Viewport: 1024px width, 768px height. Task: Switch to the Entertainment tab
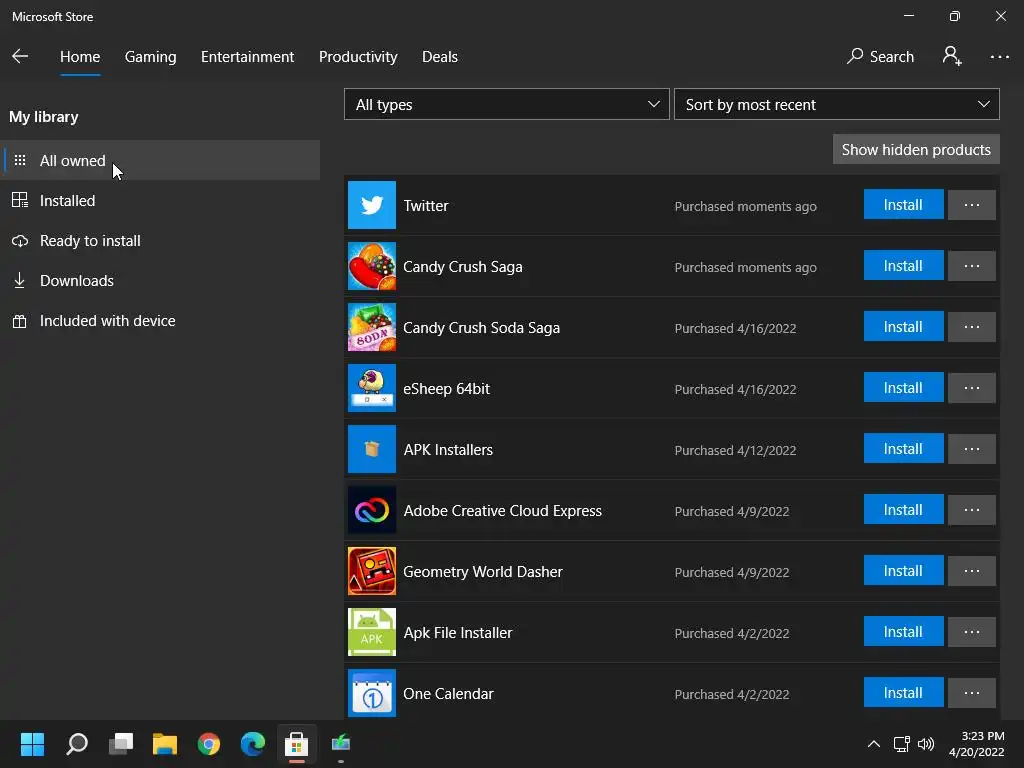[x=248, y=57]
